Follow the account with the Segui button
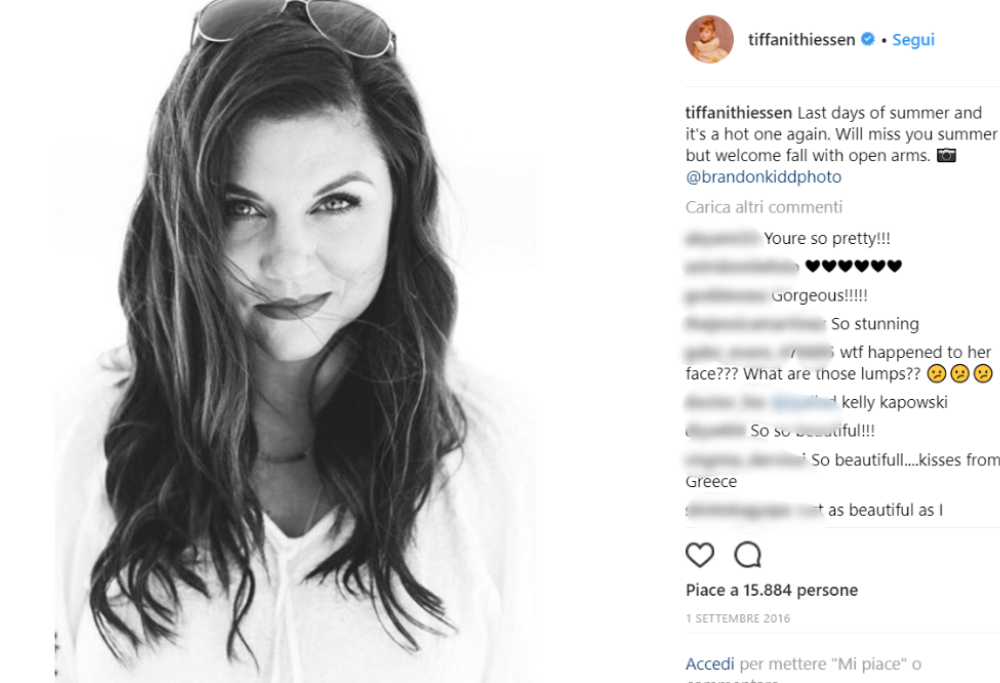1000x683 pixels. 912,39
